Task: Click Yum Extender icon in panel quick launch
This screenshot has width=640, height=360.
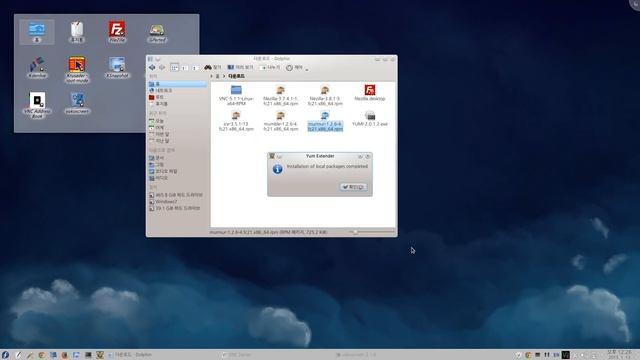Action: (x=100, y=355)
